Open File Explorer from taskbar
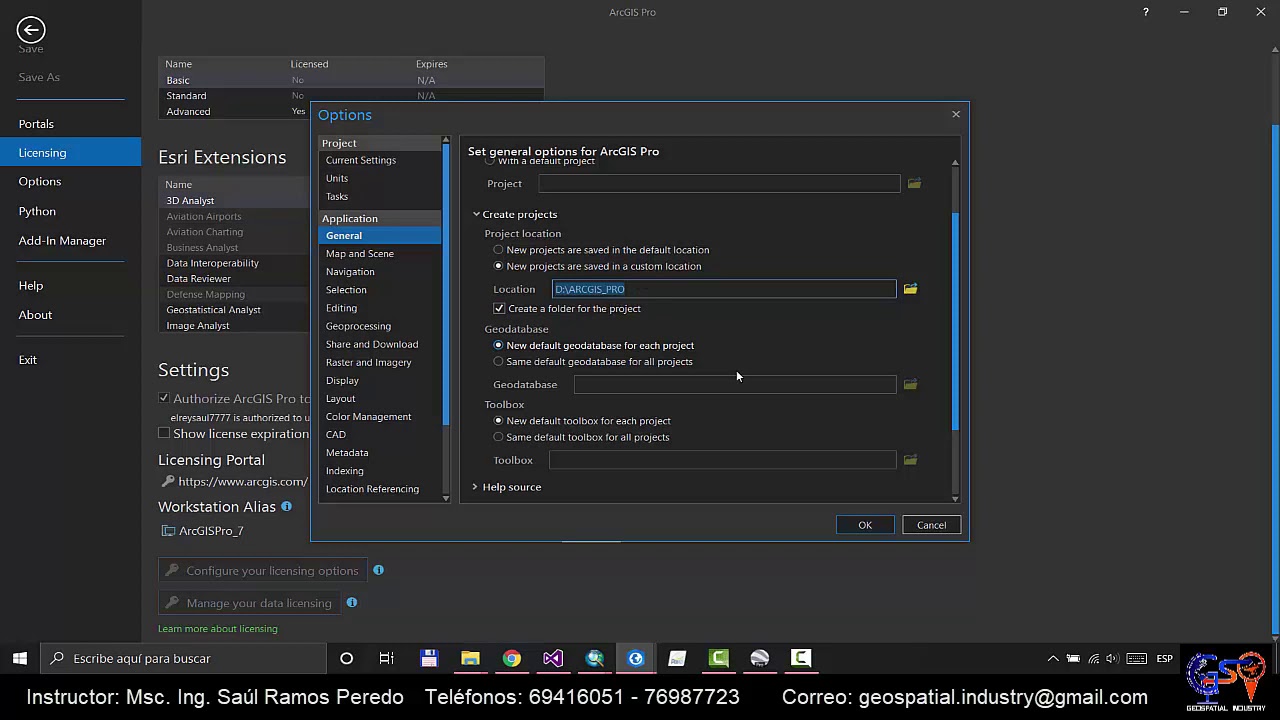 click(470, 658)
